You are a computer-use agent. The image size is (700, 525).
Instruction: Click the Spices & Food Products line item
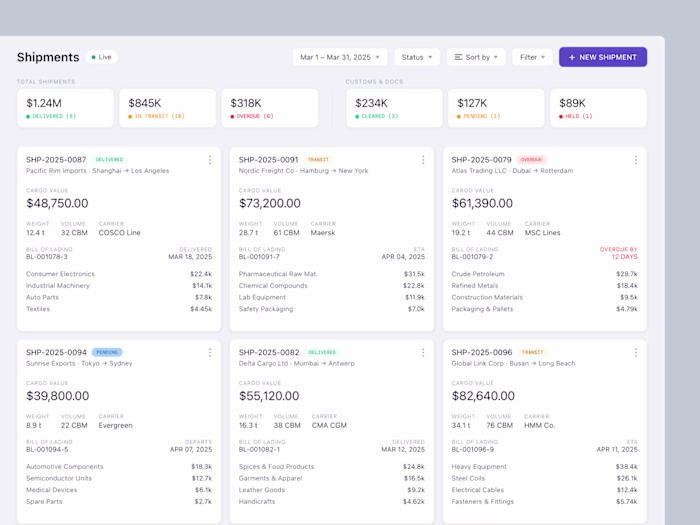(332, 467)
